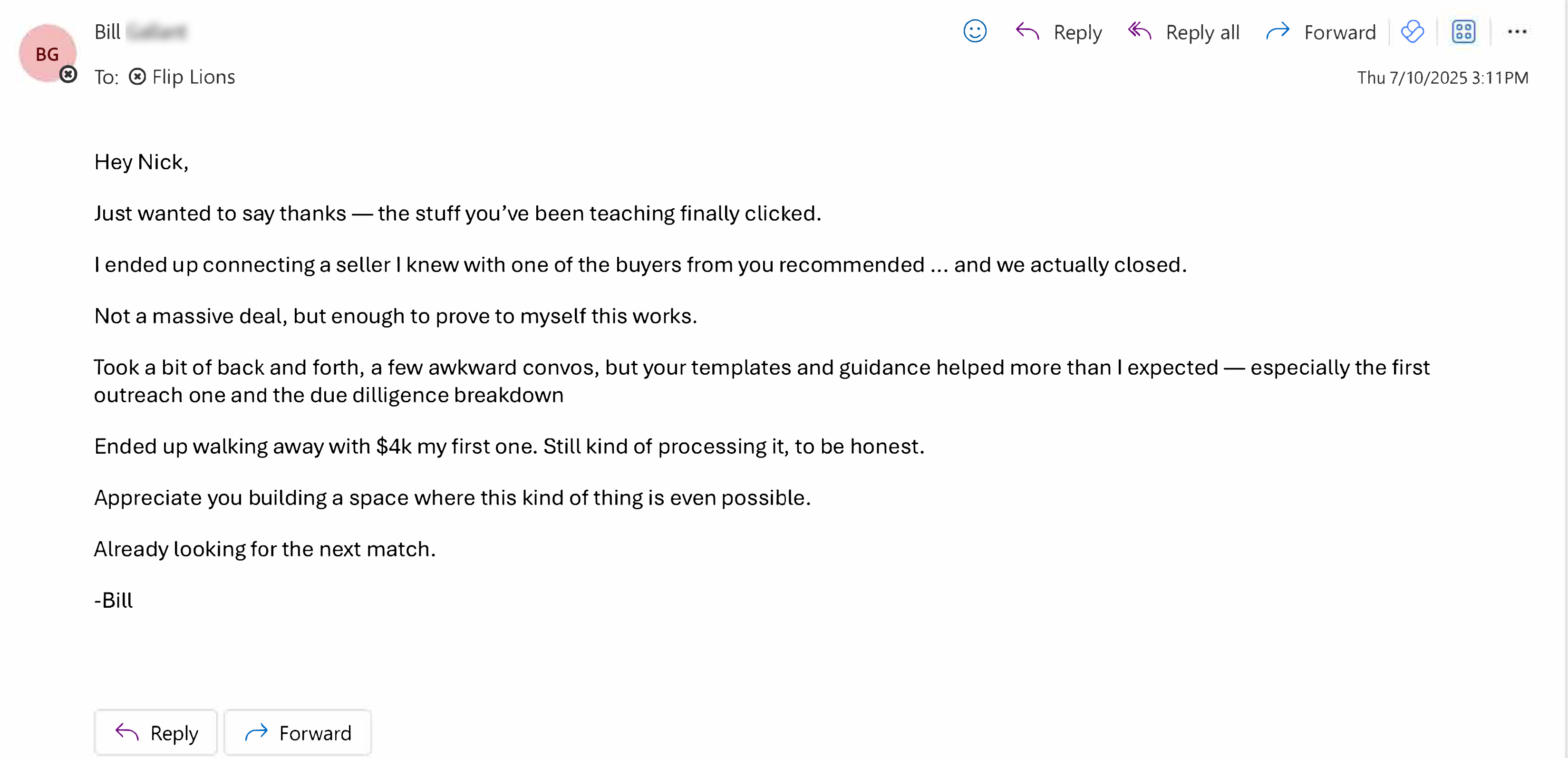The width and height of the screenshot is (1568, 758).
Task: Expand the More actions ellipsis menu
Action: [x=1517, y=32]
